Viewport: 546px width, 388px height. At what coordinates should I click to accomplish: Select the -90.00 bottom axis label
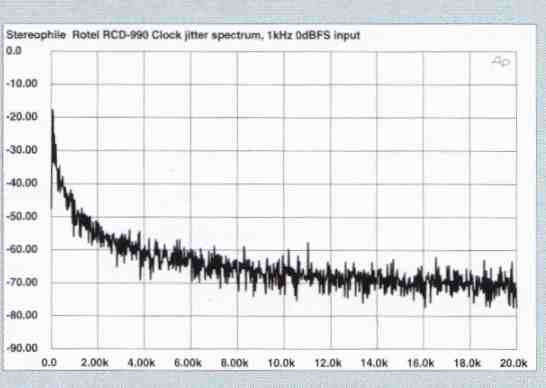coord(22,348)
